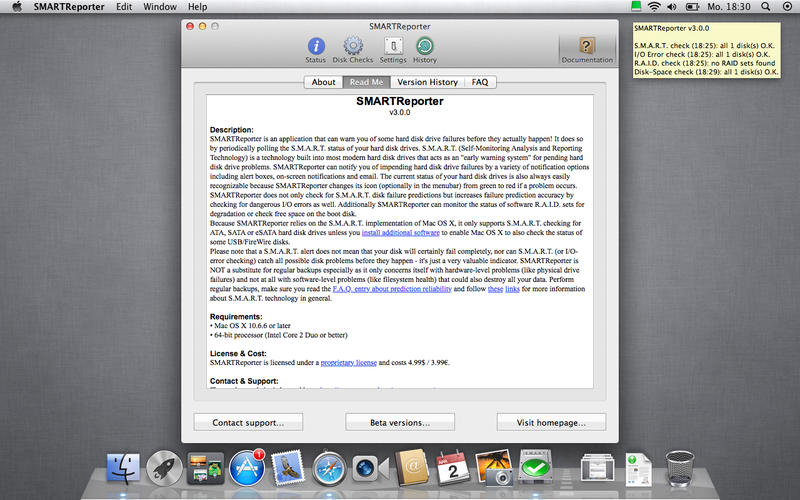Click the R.A.I.D. check status line

point(705,63)
